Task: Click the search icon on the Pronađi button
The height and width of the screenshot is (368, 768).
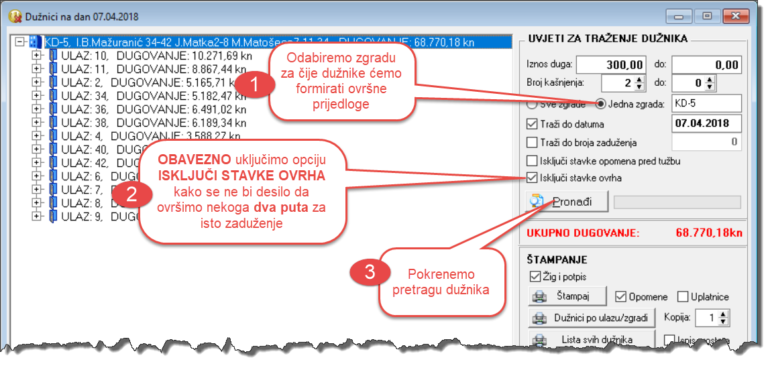Action: (x=537, y=201)
